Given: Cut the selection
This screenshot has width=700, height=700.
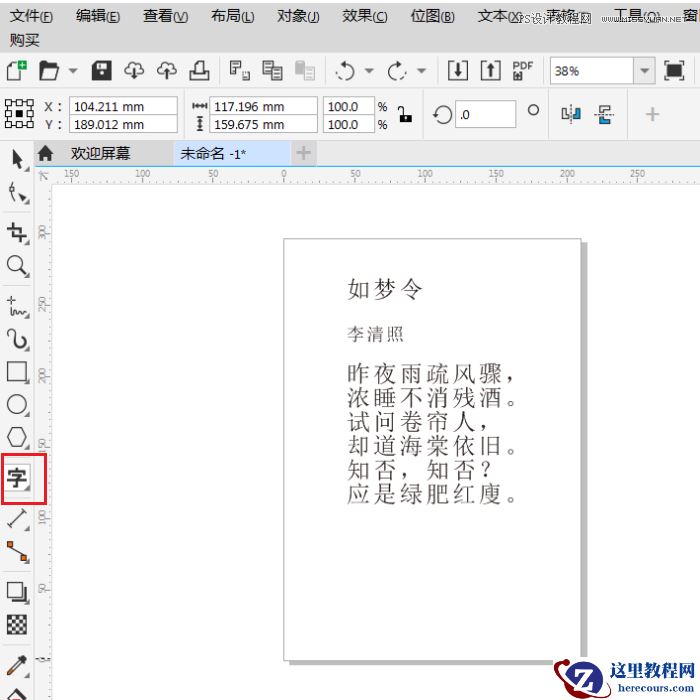Looking at the screenshot, I should point(239,71).
